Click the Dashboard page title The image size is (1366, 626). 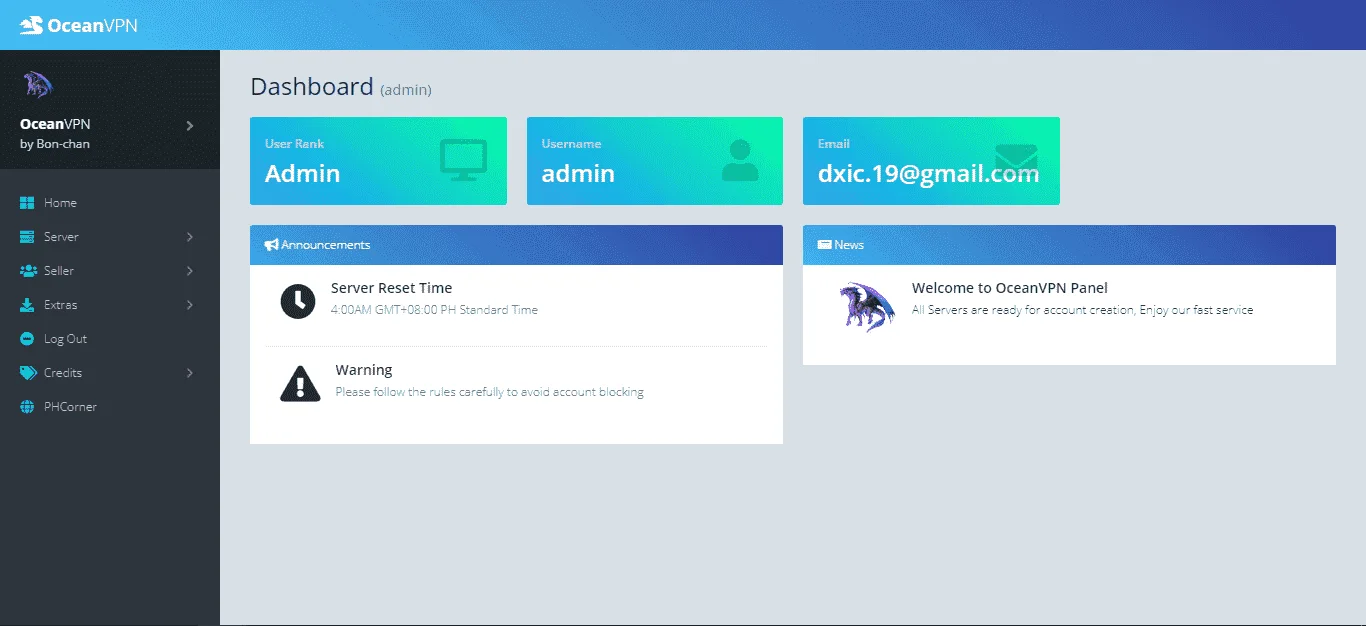(x=312, y=87)
